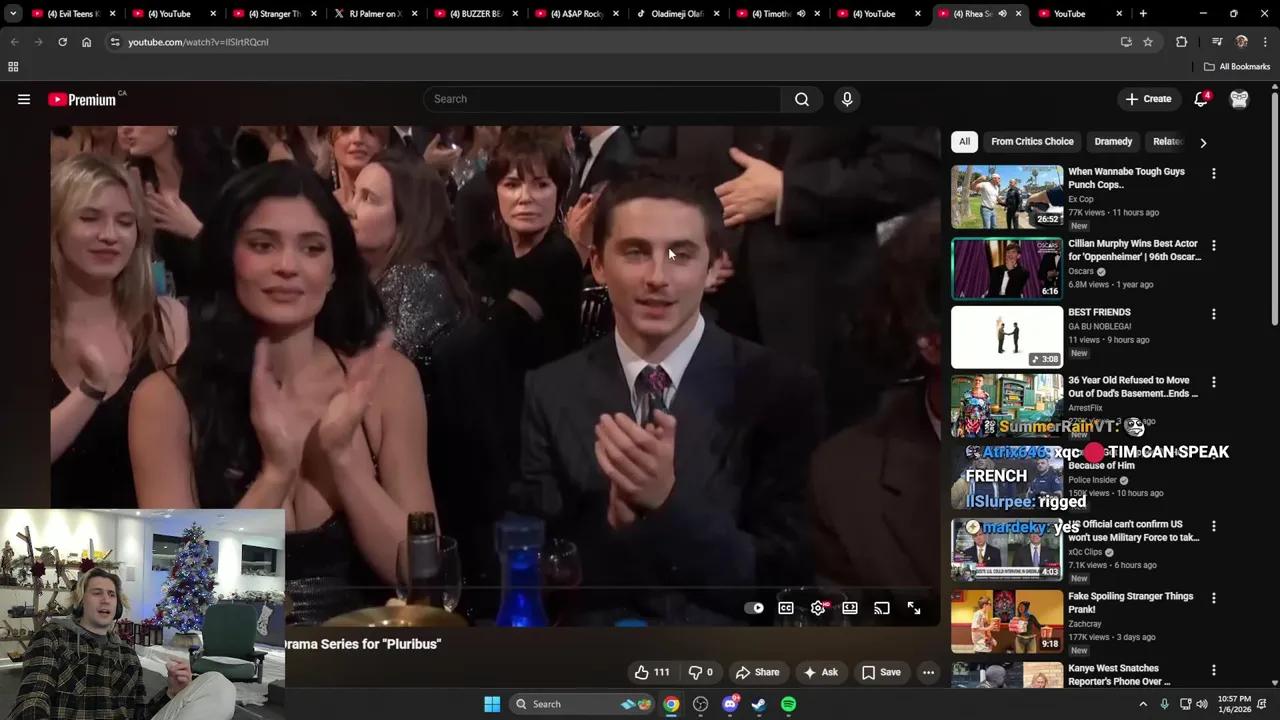Select the Dramedy chip
This screenshot has height=720, width=1280.
click(1113, 142)
